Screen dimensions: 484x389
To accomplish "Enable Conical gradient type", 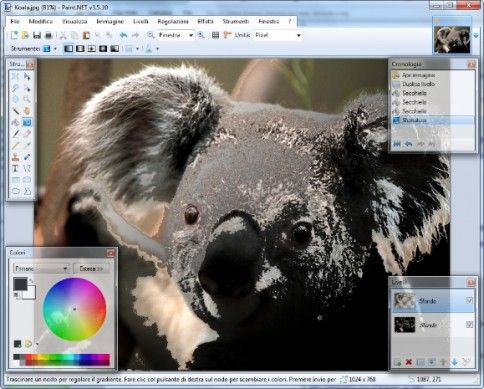I will tap(115, 49).
